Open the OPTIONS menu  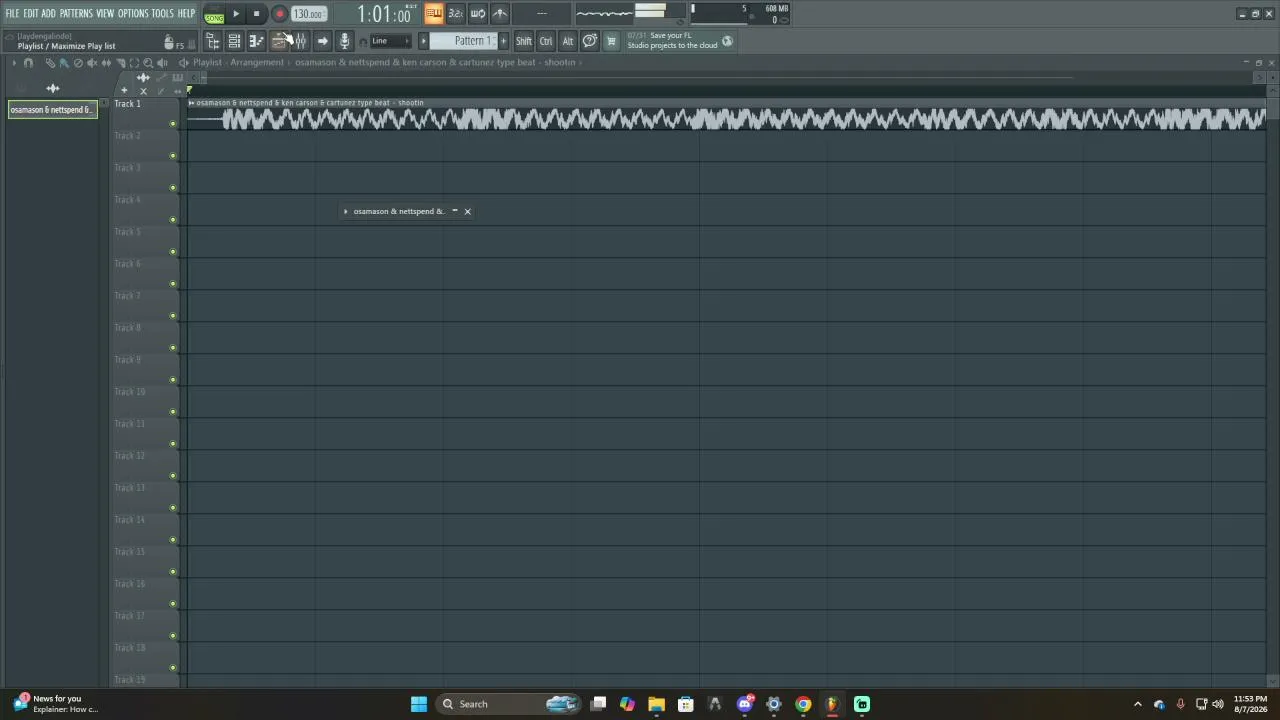tap(133, 13)
